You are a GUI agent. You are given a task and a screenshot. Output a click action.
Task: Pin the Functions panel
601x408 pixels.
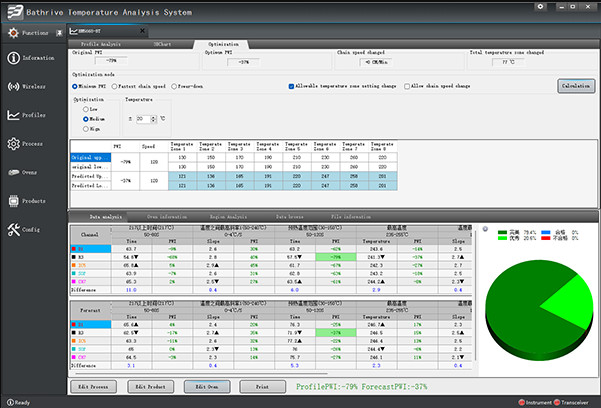click(59, 33)
